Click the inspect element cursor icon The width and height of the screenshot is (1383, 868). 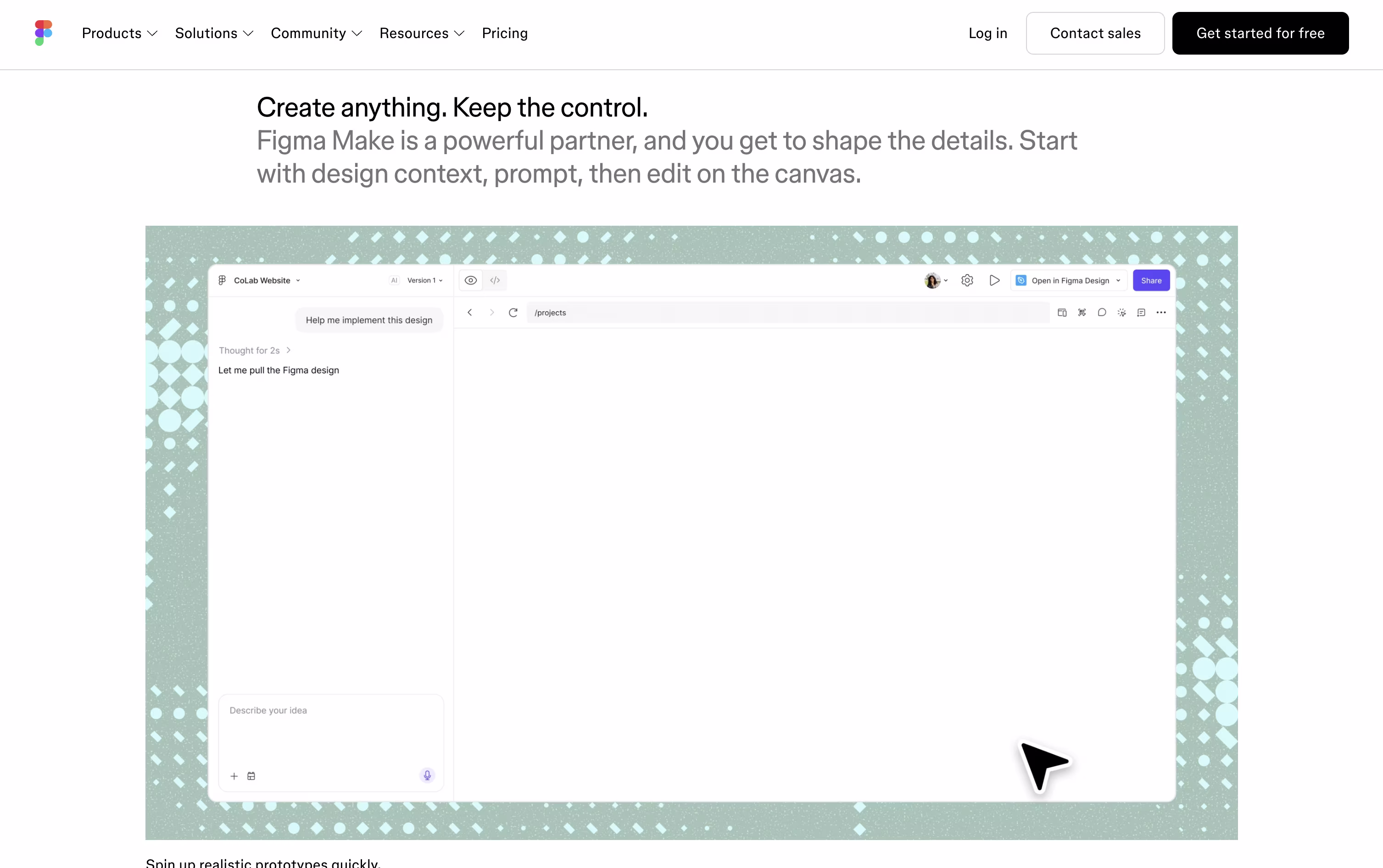(1082, 312)
